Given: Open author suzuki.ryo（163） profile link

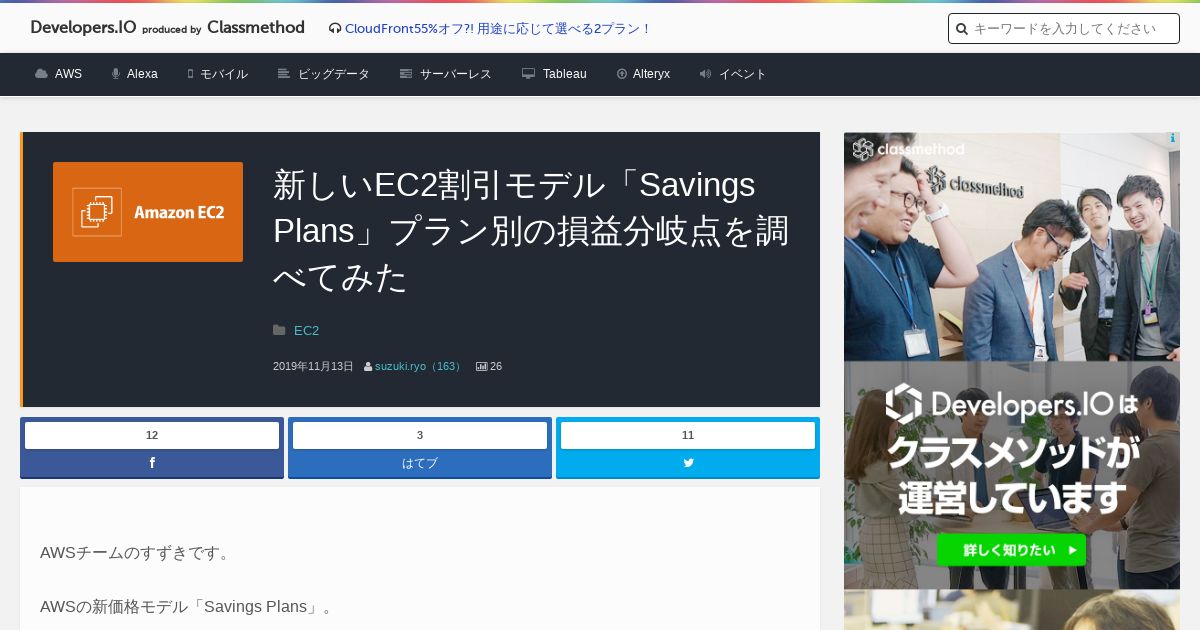Looking at the screenshot, I should pyautogui.click(x=420, y=367).
